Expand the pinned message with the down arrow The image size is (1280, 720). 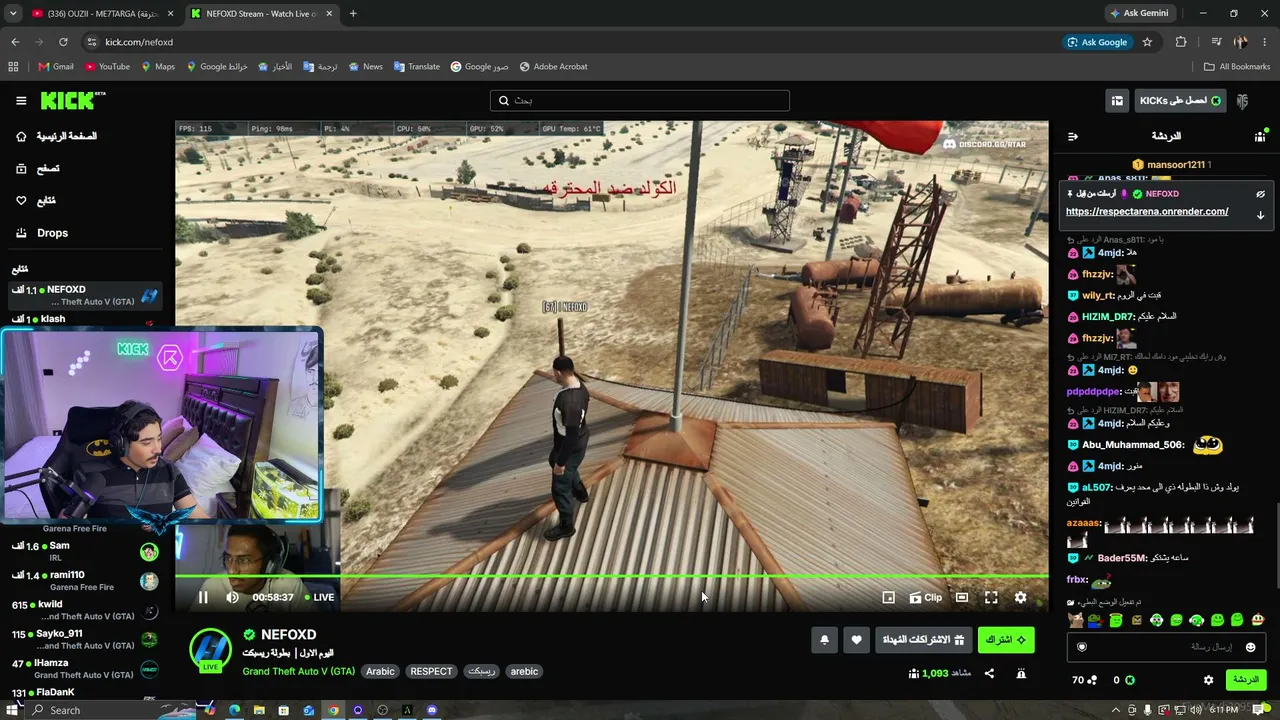point(1260,215)
